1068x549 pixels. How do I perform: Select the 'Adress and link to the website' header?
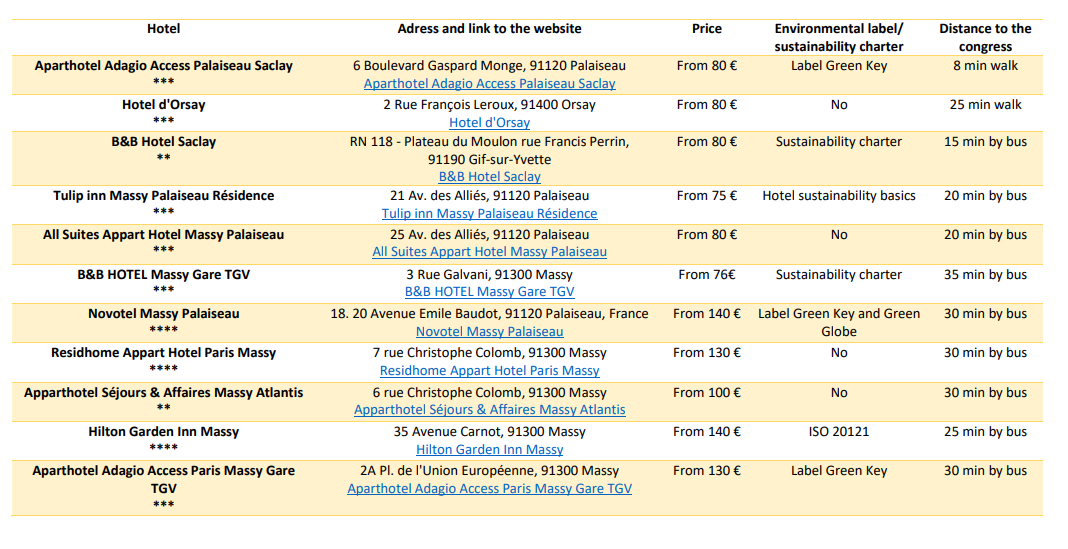pyautogui.click(x=489, y=29)
